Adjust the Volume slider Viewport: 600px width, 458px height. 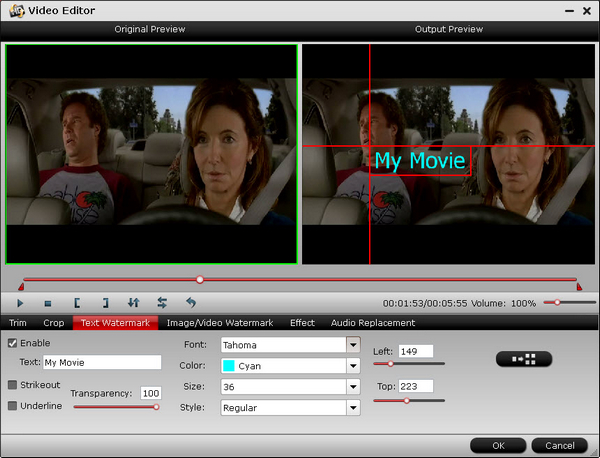569,303
